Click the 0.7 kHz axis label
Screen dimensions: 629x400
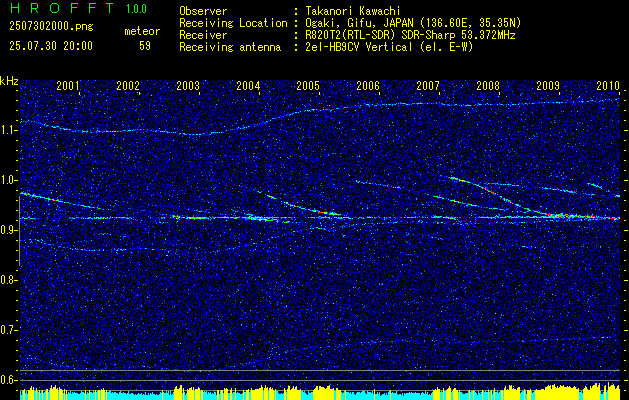[8, 330]
